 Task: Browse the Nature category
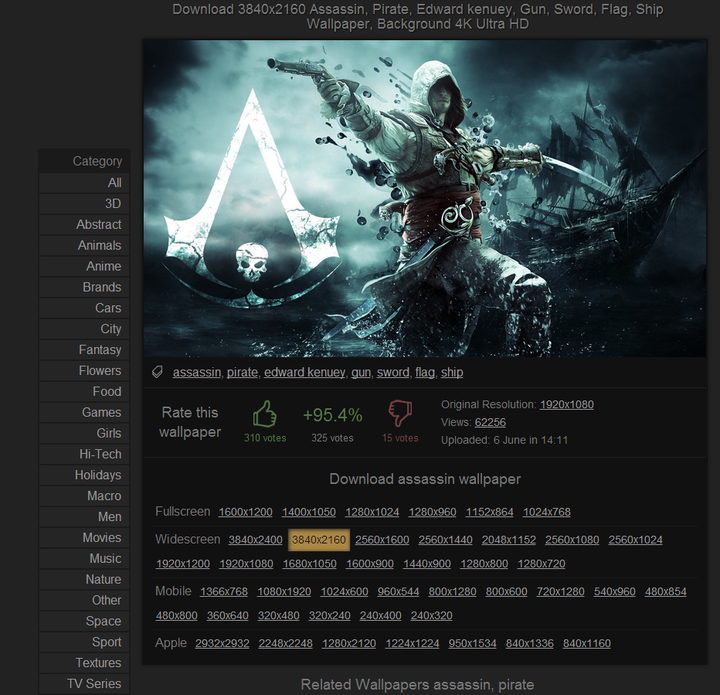[x=84, y=579]
